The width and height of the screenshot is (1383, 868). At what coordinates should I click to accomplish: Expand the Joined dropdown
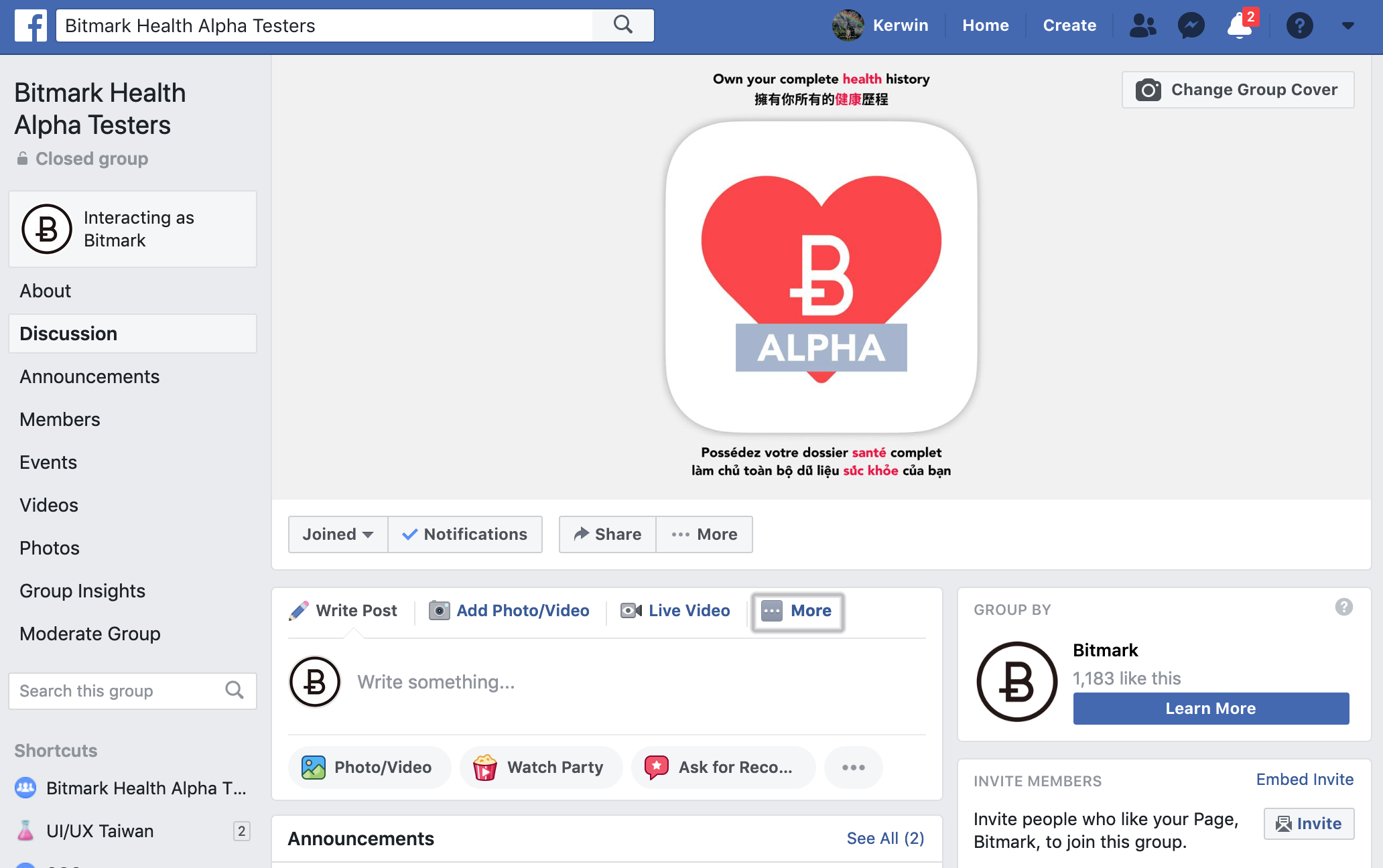tap(338, 534)
